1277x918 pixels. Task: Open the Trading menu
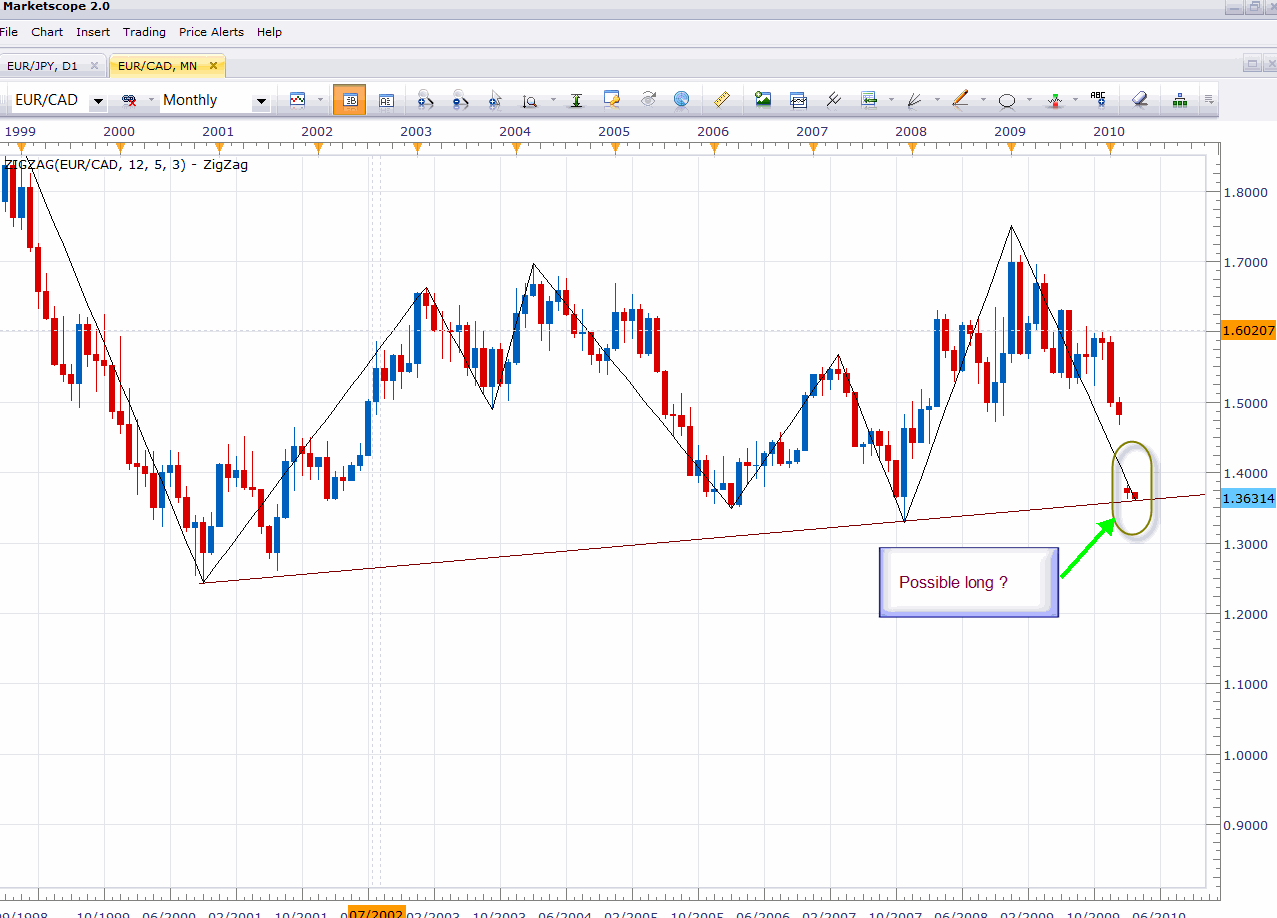(x=144, y=32)
